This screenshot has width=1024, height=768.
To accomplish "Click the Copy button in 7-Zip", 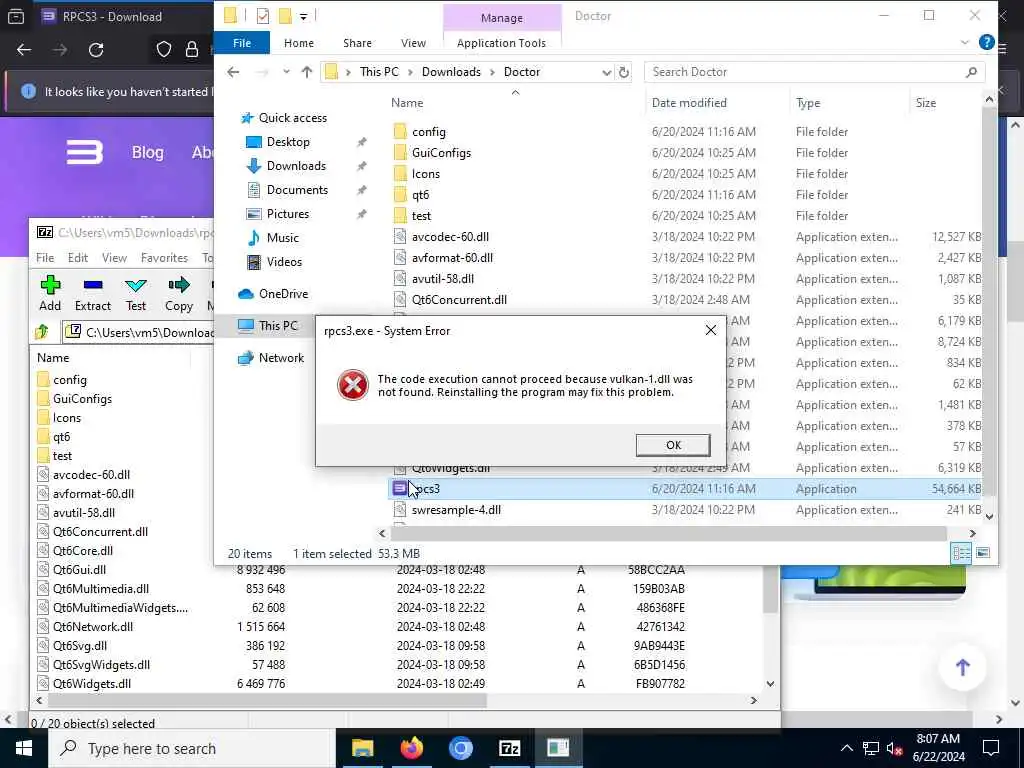I will [x=178, y=293].
